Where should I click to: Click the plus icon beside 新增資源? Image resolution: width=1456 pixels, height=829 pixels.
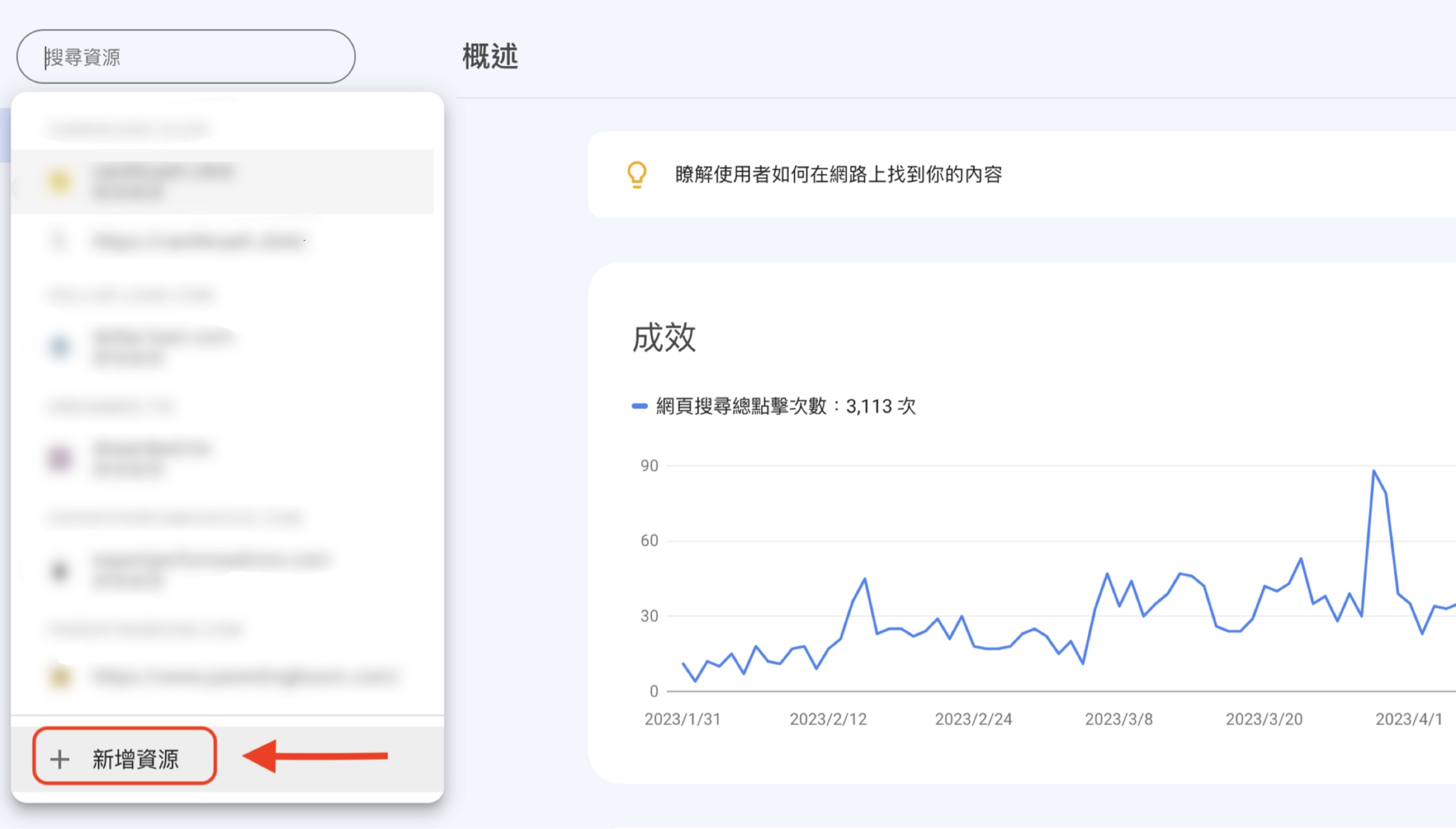[x=60, y=759]
